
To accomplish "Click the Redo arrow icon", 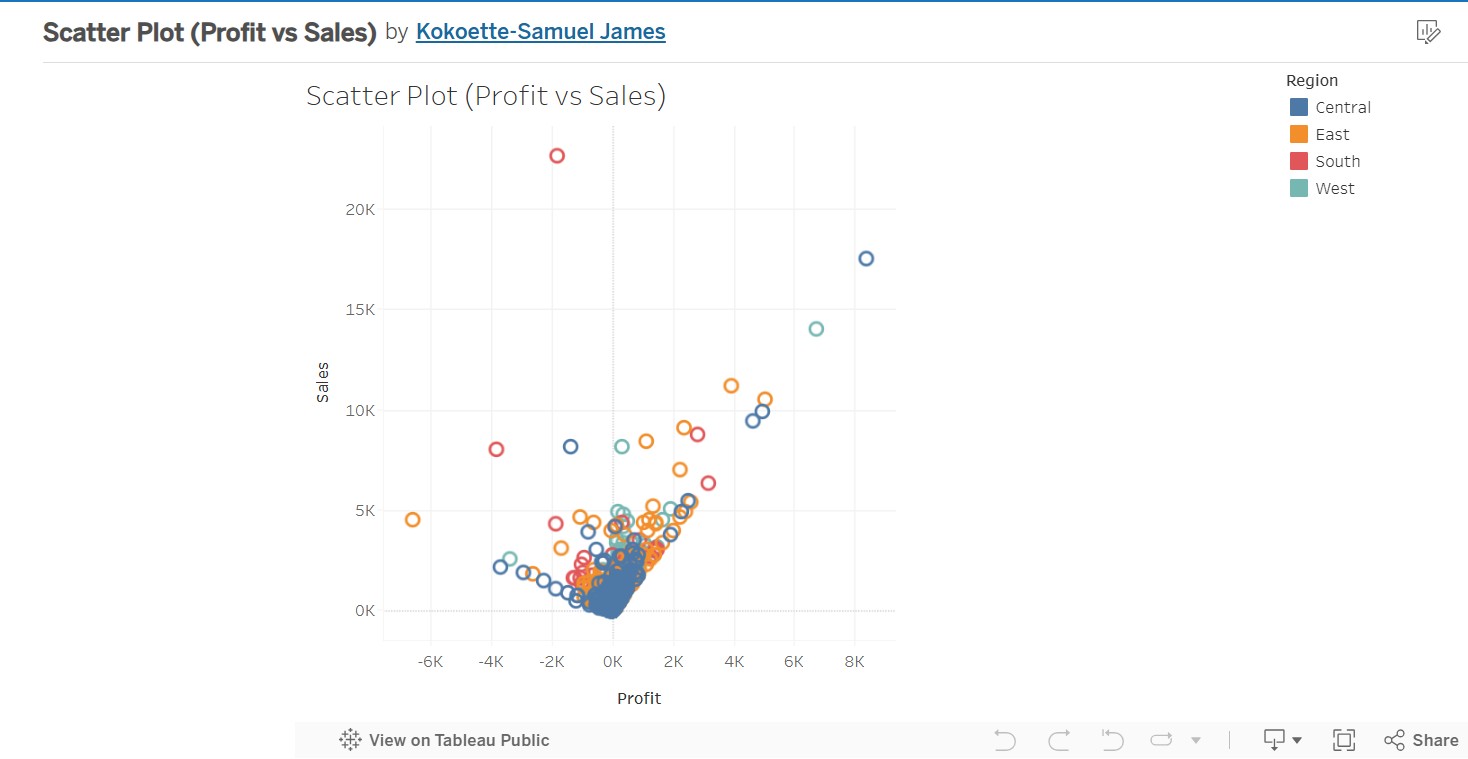I will pyautogui.click(x=1058, y=740).
